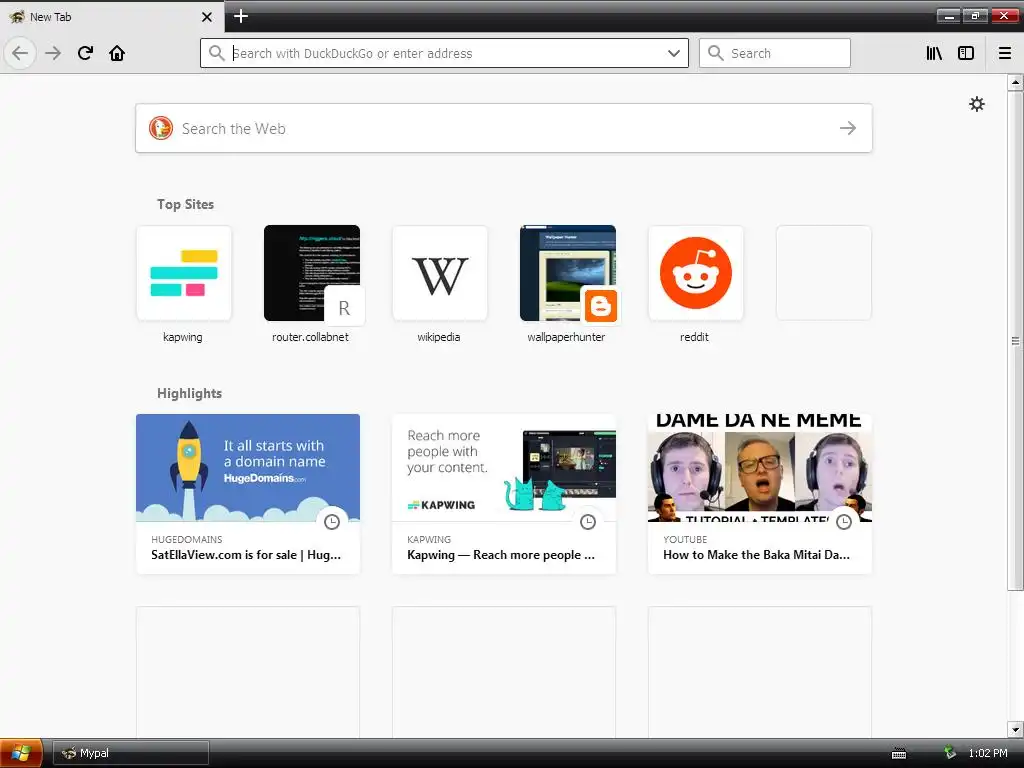Expand the address bar history dropdown arrow

(x=673, y=54)
